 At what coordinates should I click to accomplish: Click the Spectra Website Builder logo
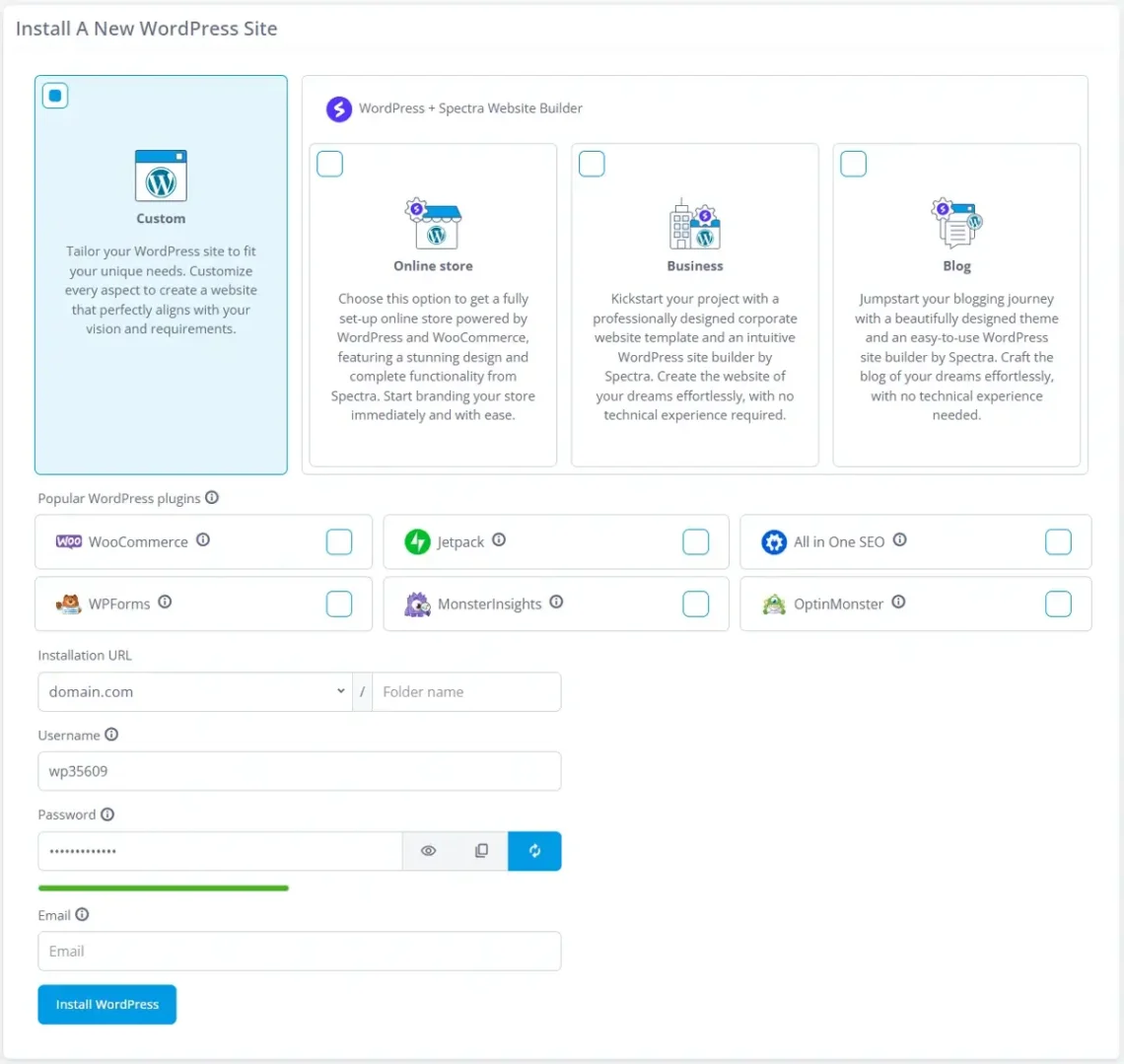[x=338, y=109]
